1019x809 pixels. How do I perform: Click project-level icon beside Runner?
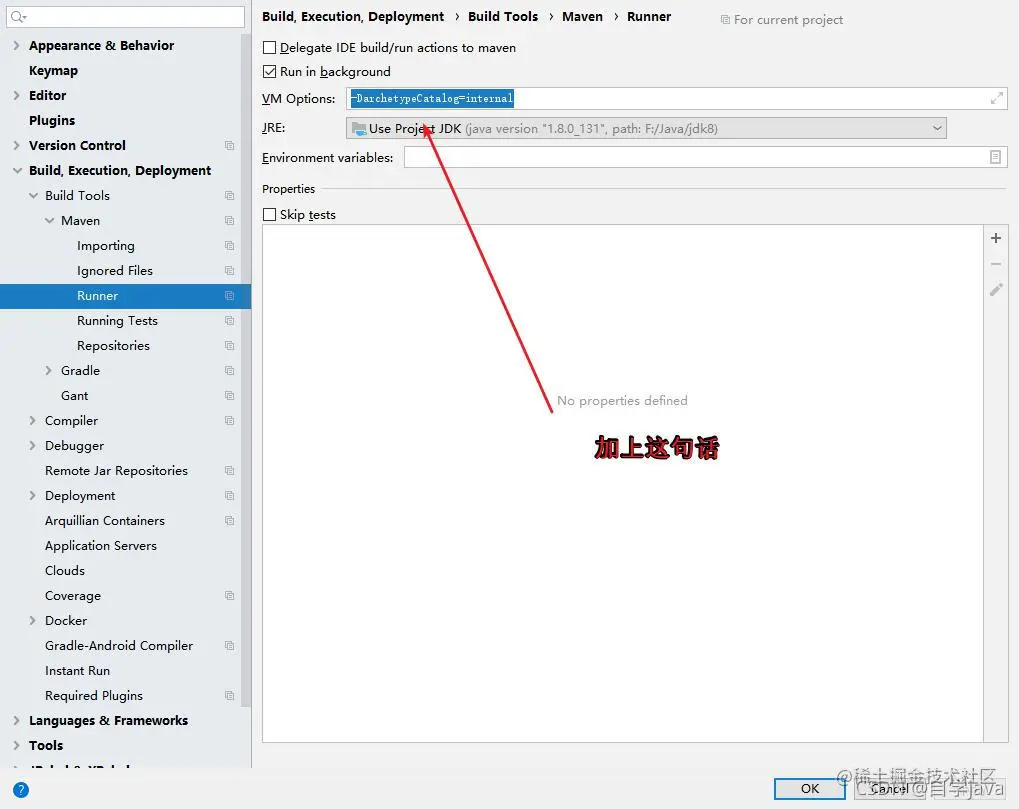pos(229,296)
